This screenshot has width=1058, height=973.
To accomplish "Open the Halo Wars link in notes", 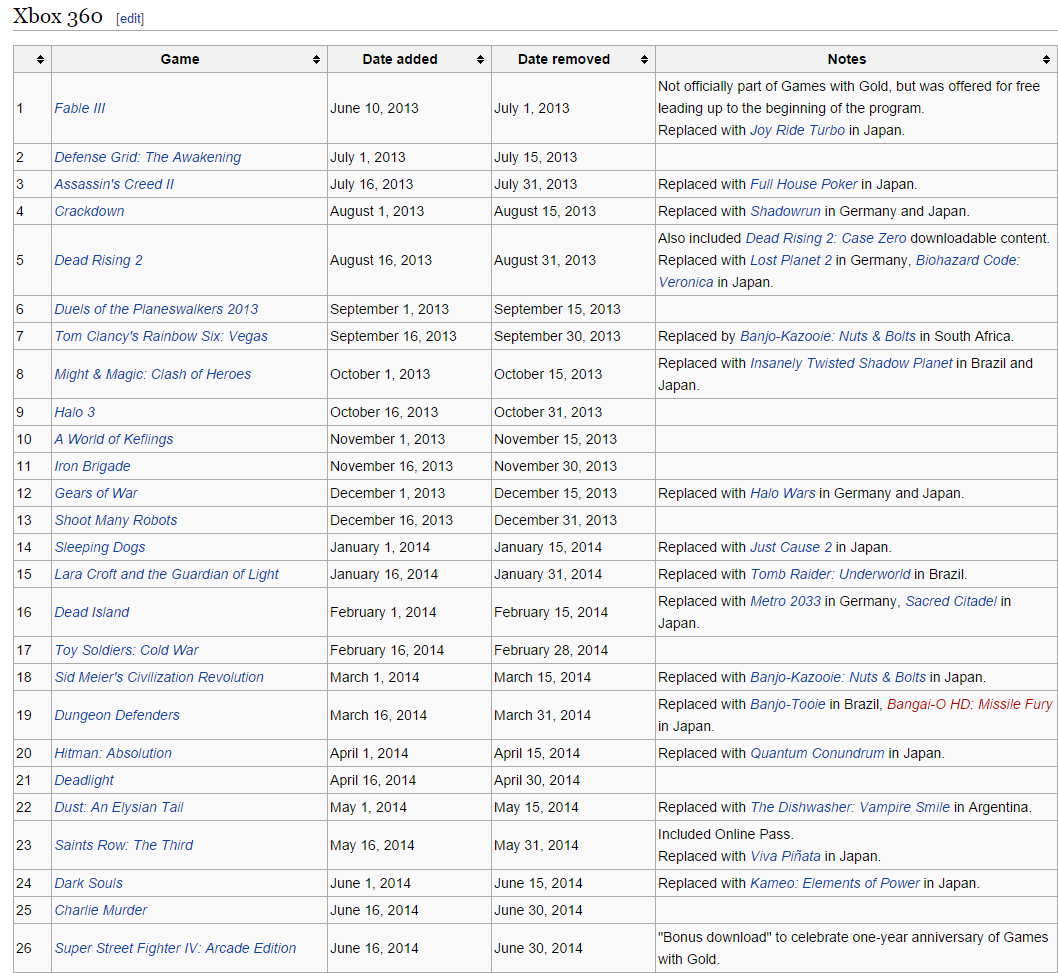I will [x=783, y=493].
